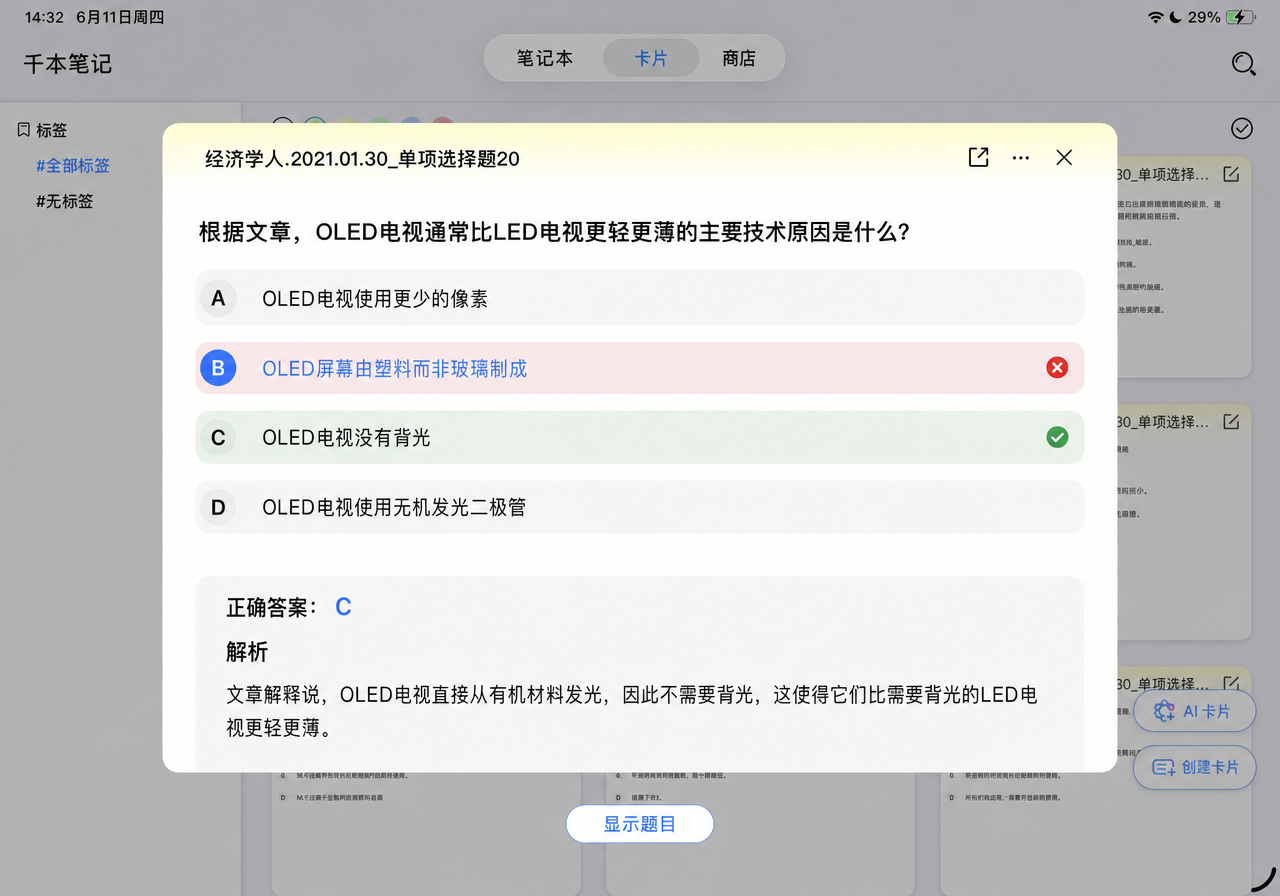Switch to the 卡片 tab
The image size is (1280, 896).
coord(651,58)
